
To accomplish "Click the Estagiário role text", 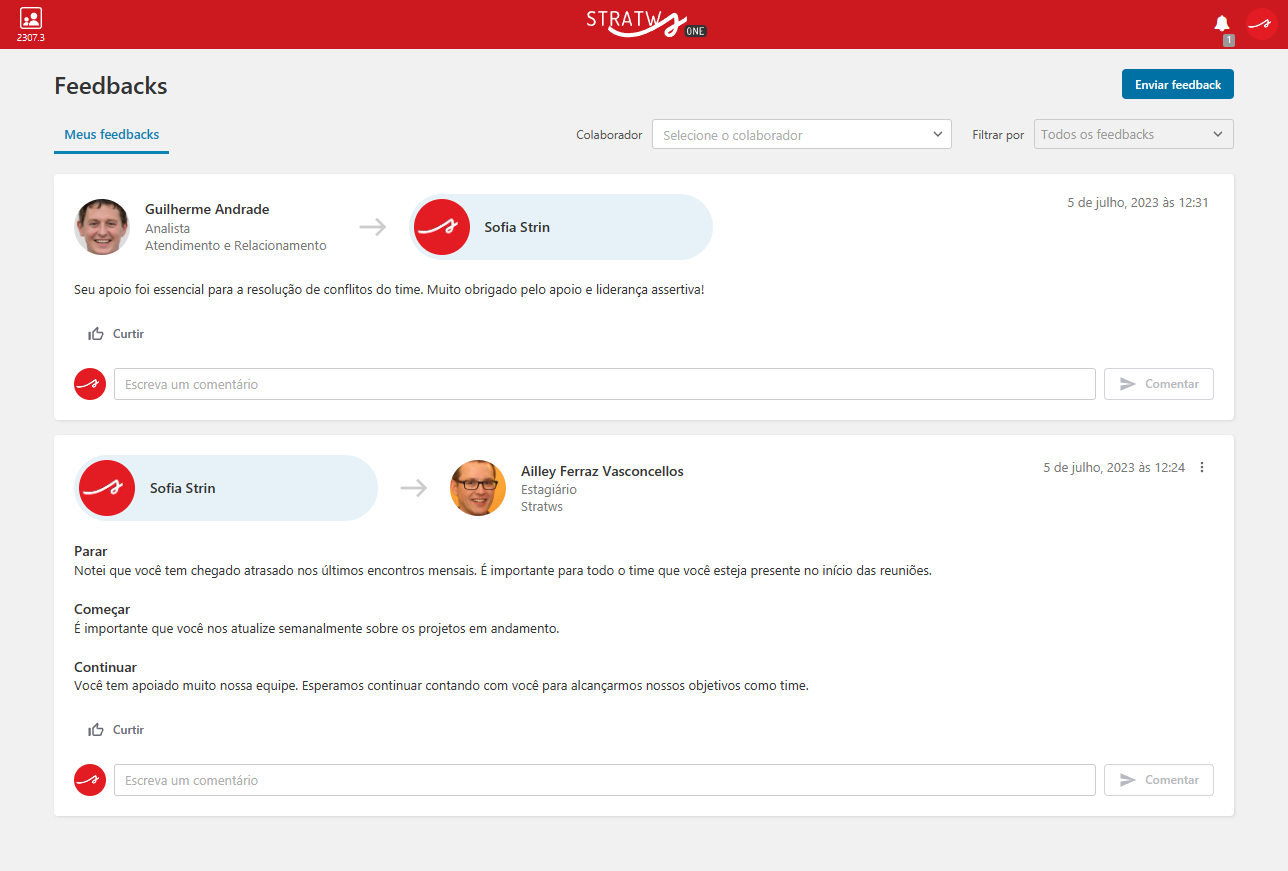I will [x=549, y=489].
